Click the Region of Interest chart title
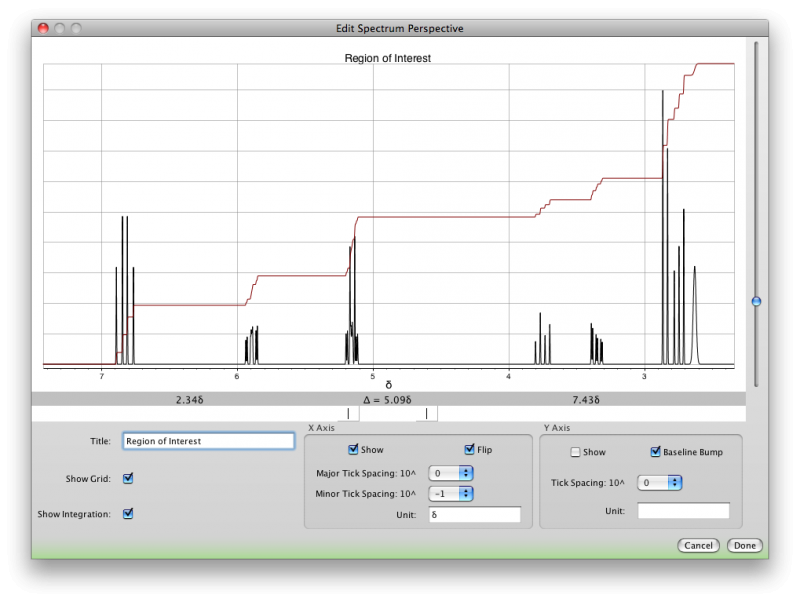 [x=388, y=58]
